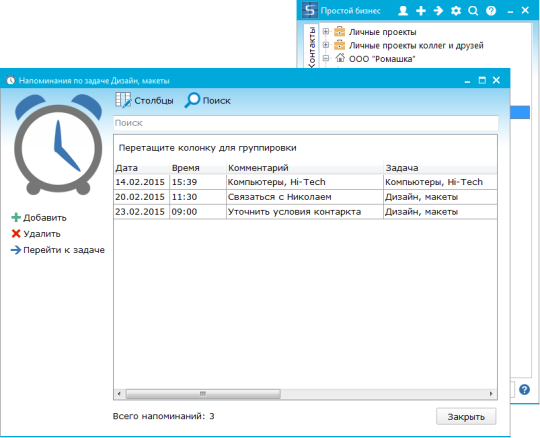This screenshot has height=438, width=540.
Task: Select ООО "Ромашка" organization item
Action: 382,59
